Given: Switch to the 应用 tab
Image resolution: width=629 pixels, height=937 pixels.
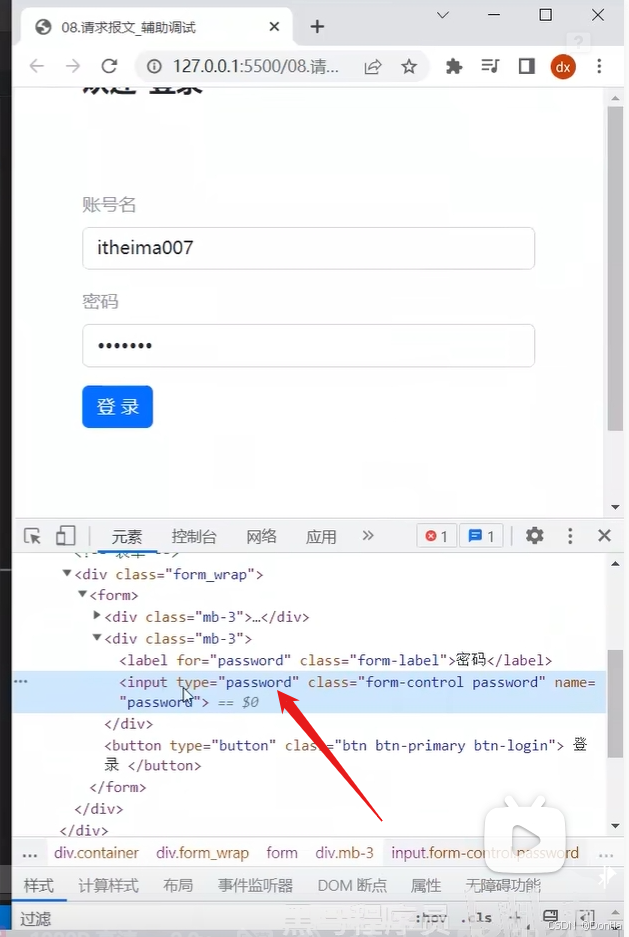Looking at the screenshot, I should coord(321,537).
